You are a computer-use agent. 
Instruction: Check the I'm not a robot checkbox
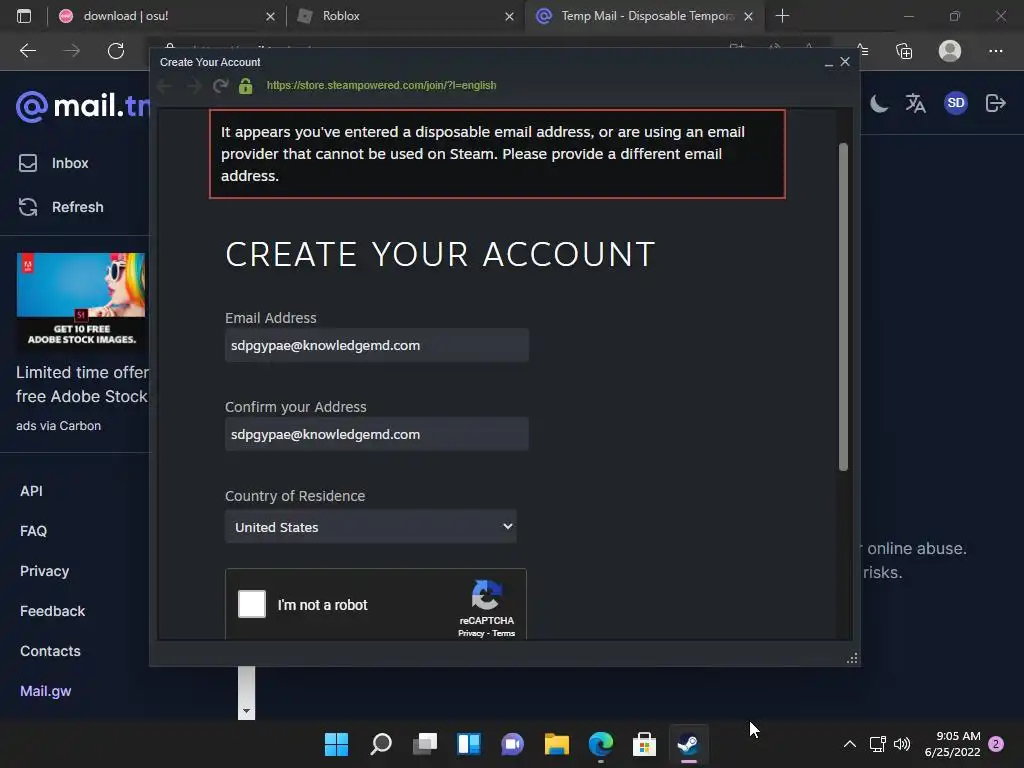252,604
